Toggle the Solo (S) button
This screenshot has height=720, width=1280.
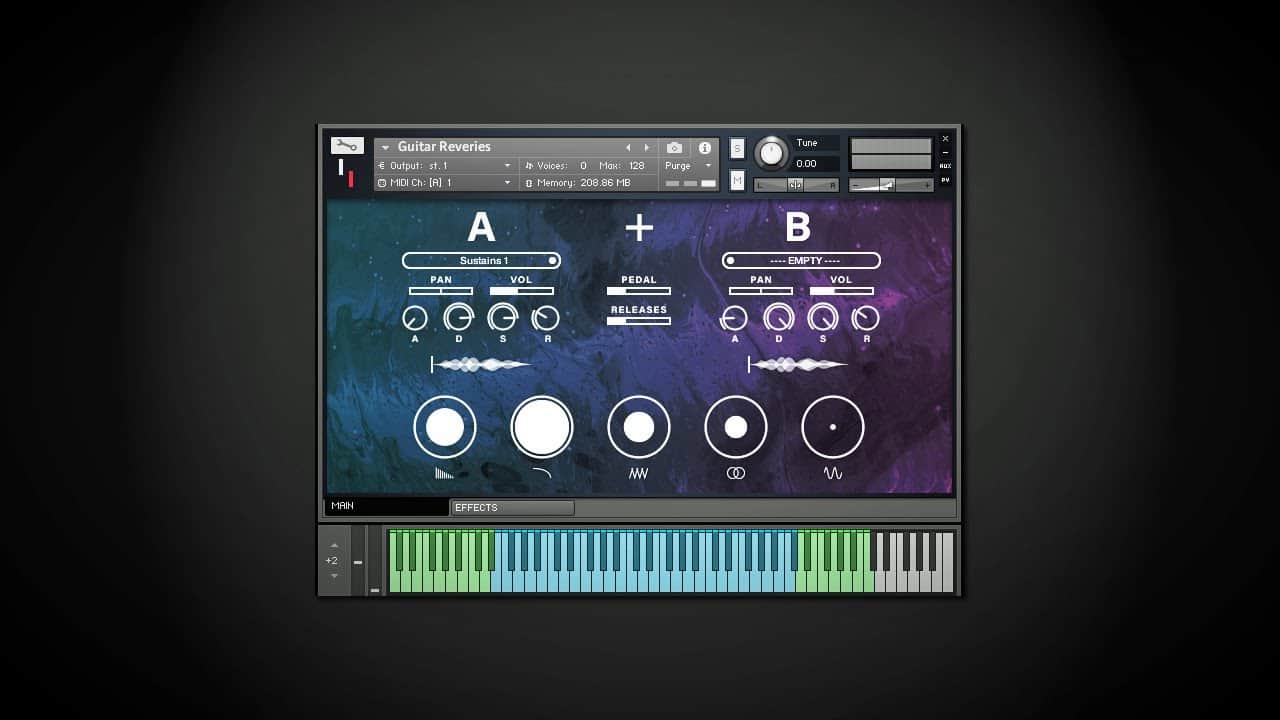[737, 148]
